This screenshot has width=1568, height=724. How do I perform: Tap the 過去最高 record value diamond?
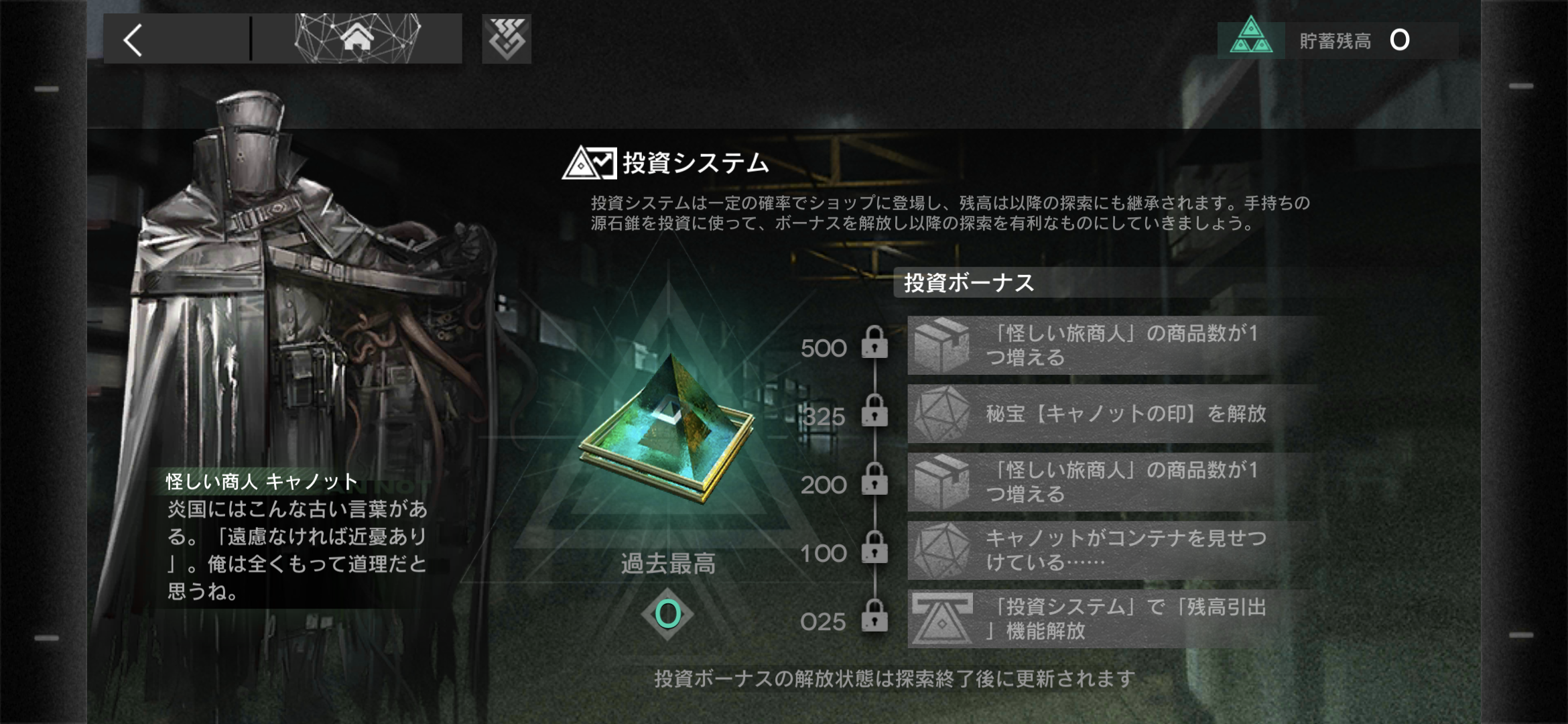pyautogui.click(x=667, y=613)
